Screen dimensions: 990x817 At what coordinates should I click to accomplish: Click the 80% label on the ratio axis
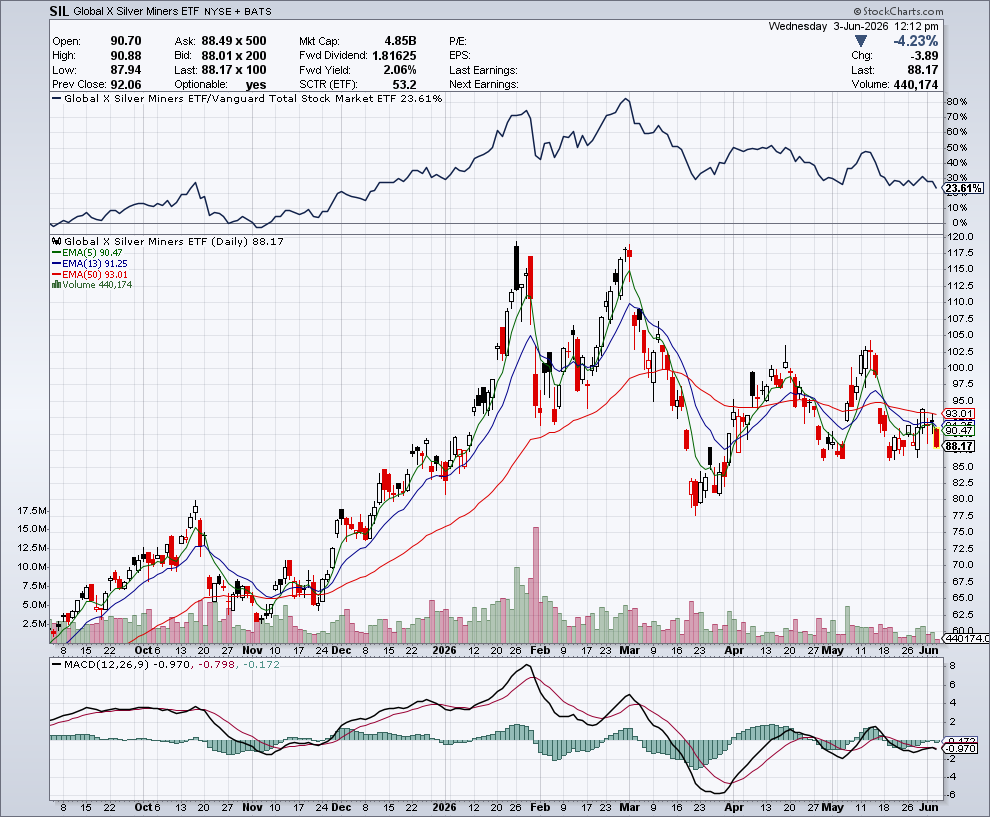(x=958, y=102)
